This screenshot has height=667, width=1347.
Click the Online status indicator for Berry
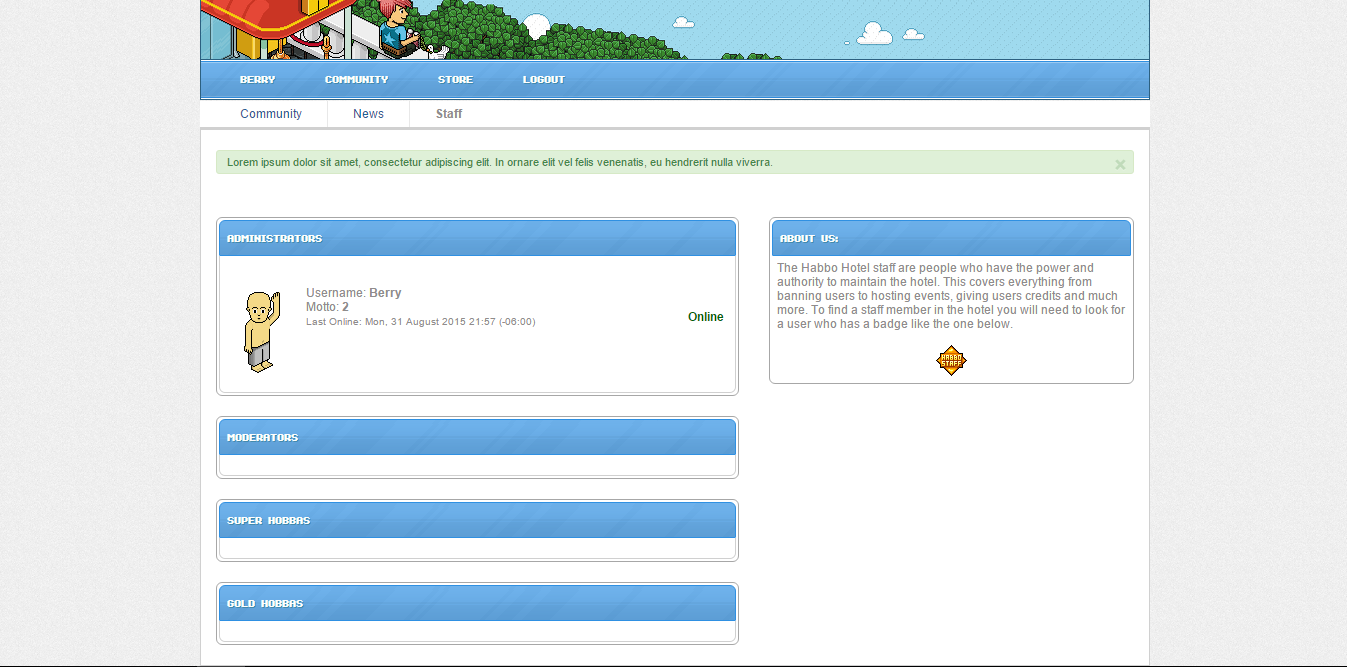click(x=705, y=316)
